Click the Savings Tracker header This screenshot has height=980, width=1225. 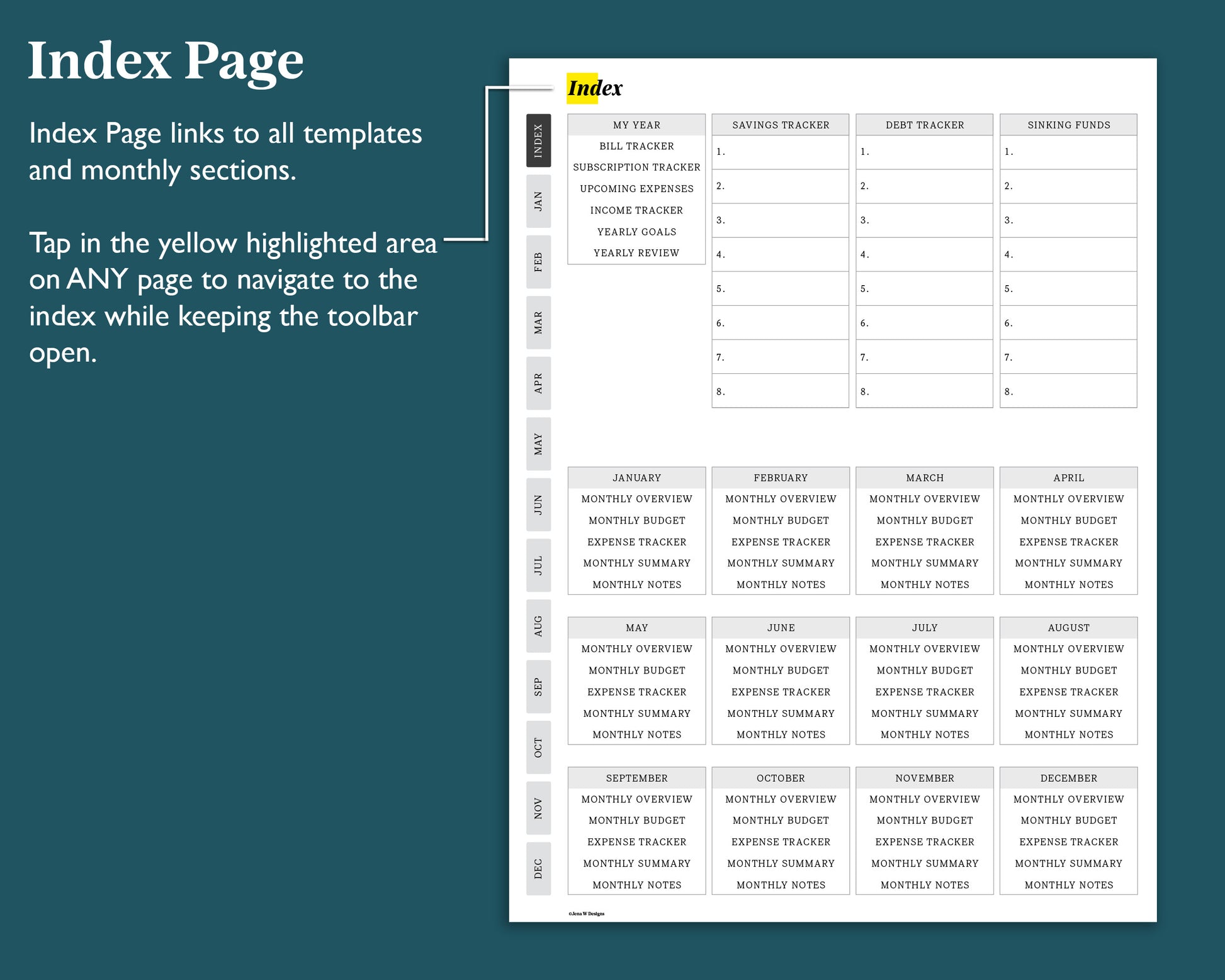tap(780, 125)
